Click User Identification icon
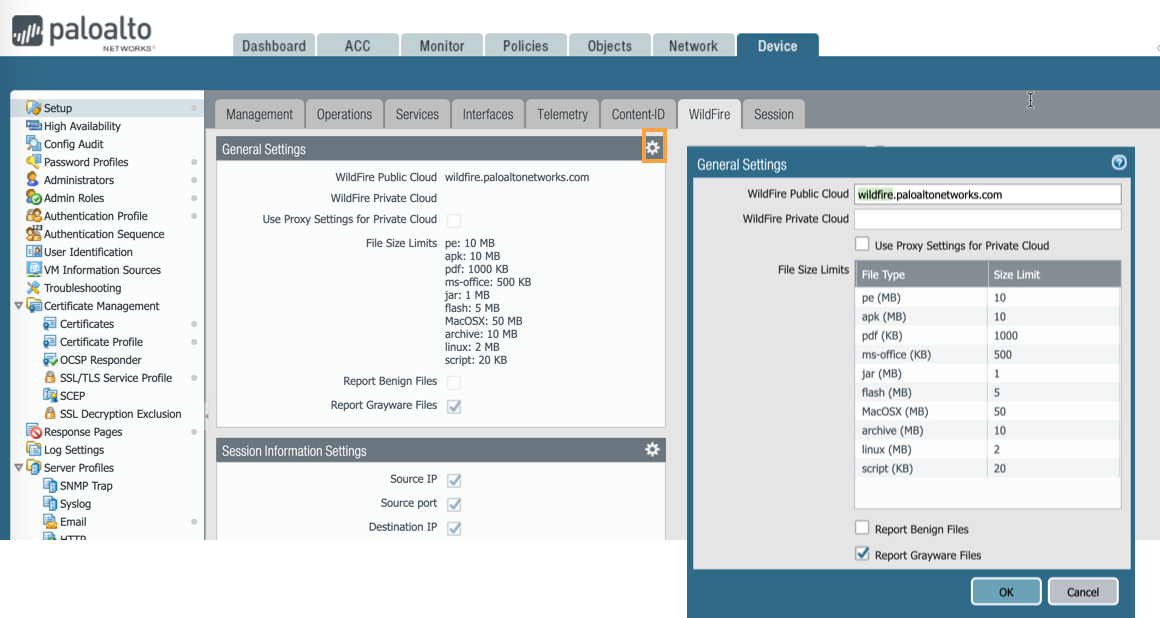 click(x=33, y=252)
